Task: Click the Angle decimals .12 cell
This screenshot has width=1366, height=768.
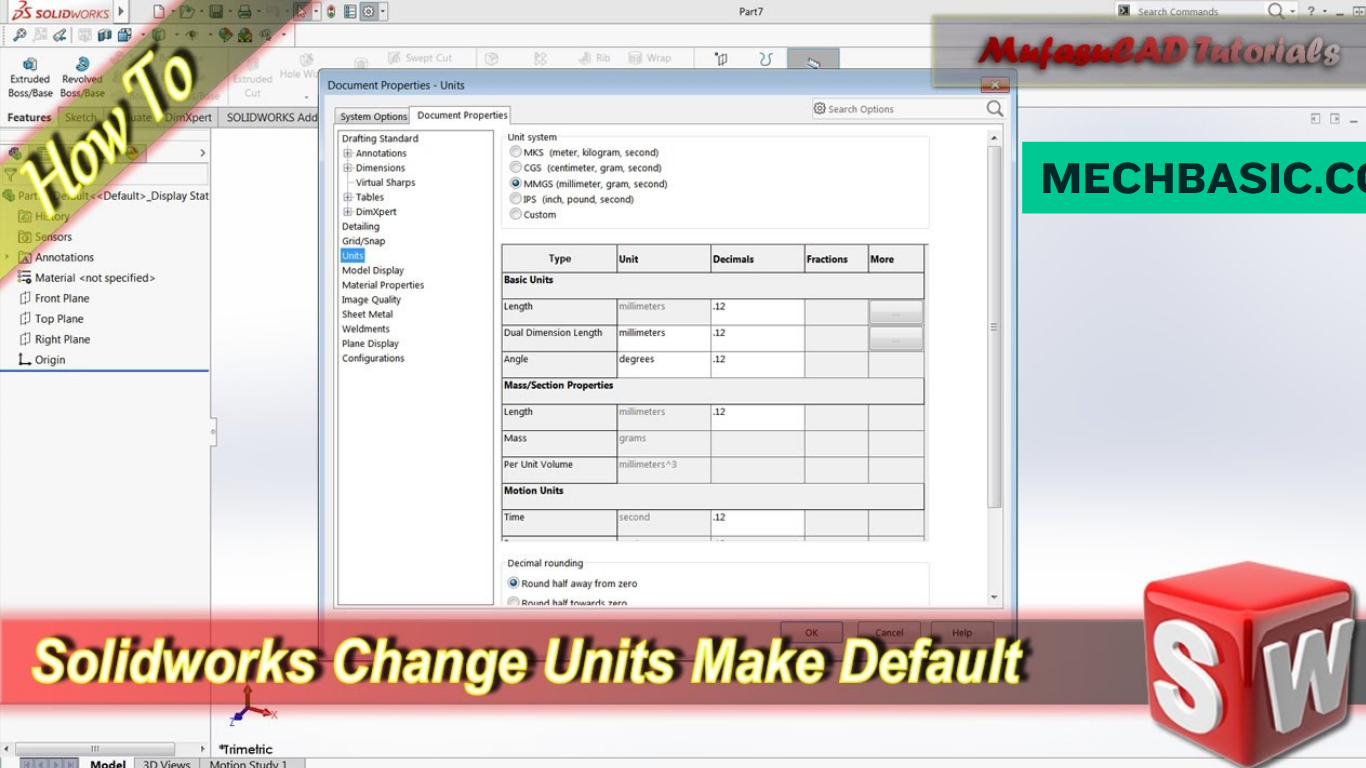Action: click(757, 364)
